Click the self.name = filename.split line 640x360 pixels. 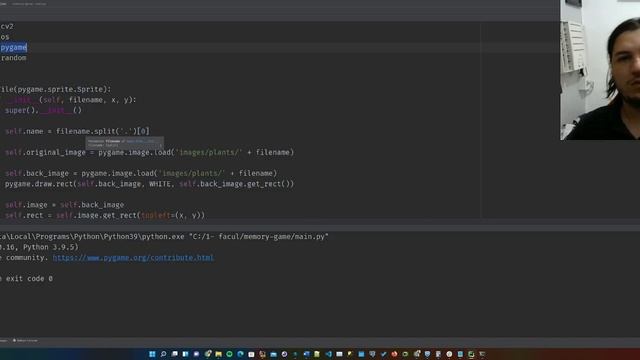78,131
